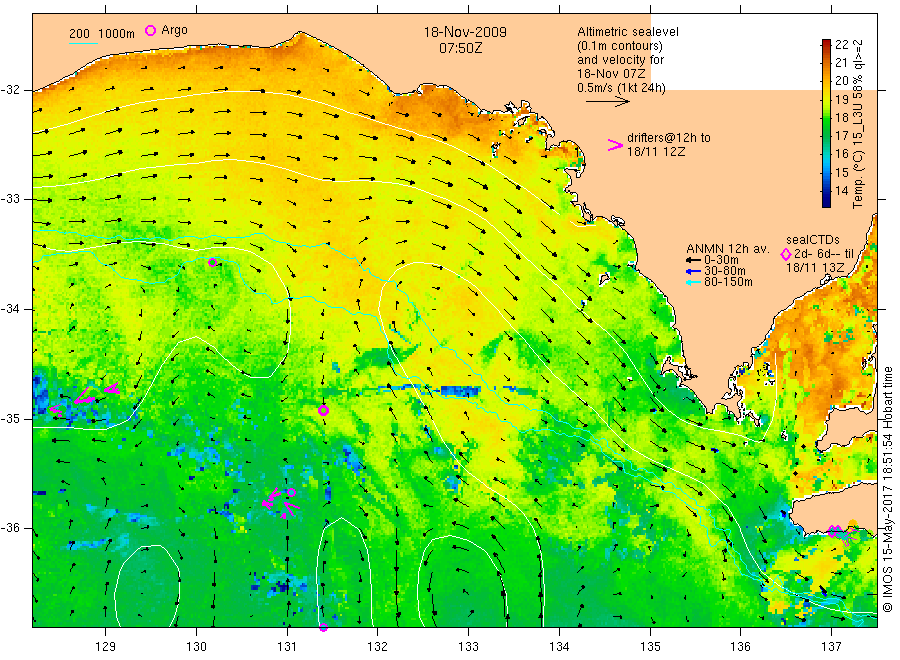Click the closed sea-level contour near 129.5, -36.5

tap(148, 585)
